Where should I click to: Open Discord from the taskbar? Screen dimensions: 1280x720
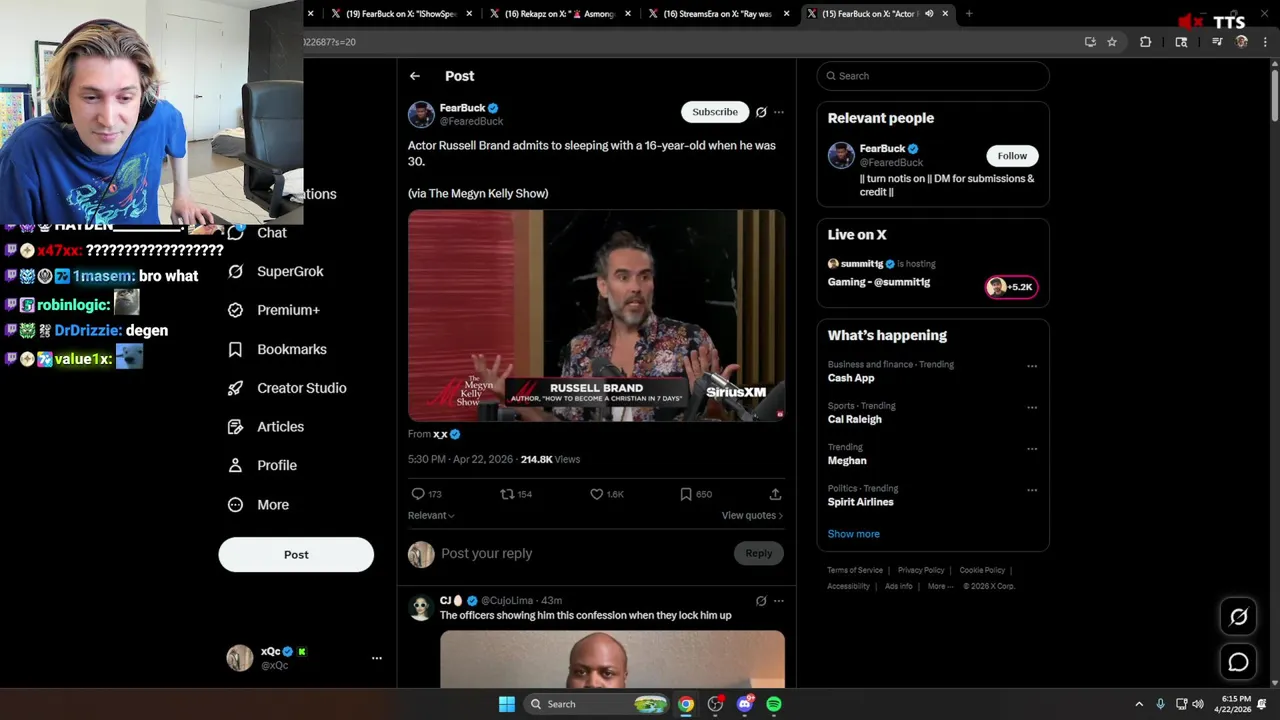[744, 704]
